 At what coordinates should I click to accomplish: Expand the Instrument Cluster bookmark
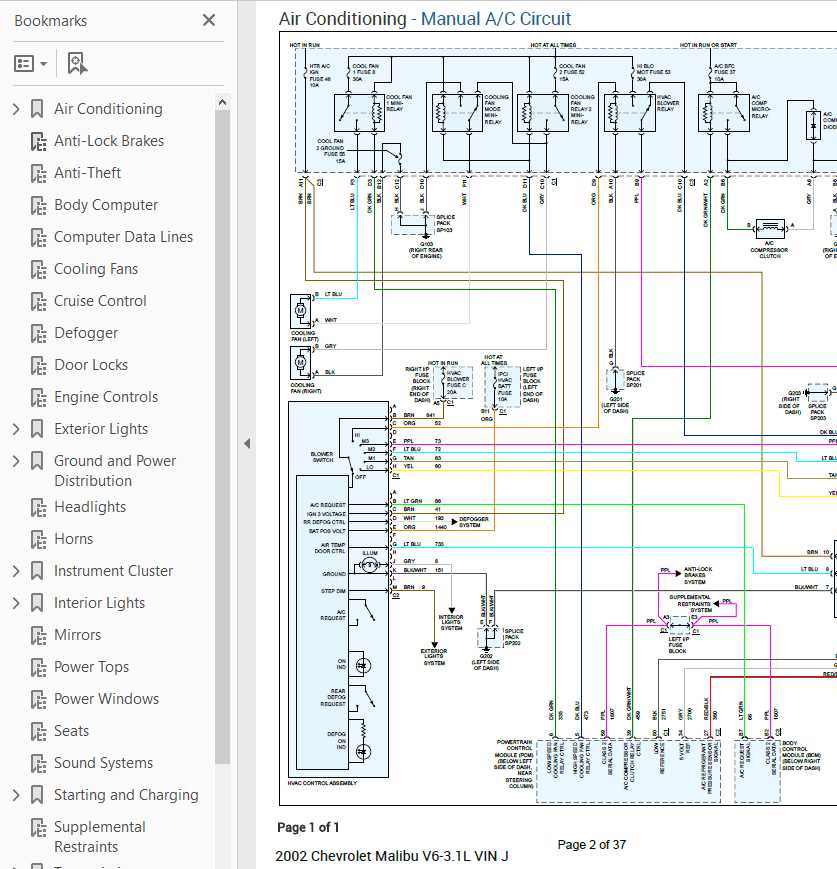(x=16, y=571)
